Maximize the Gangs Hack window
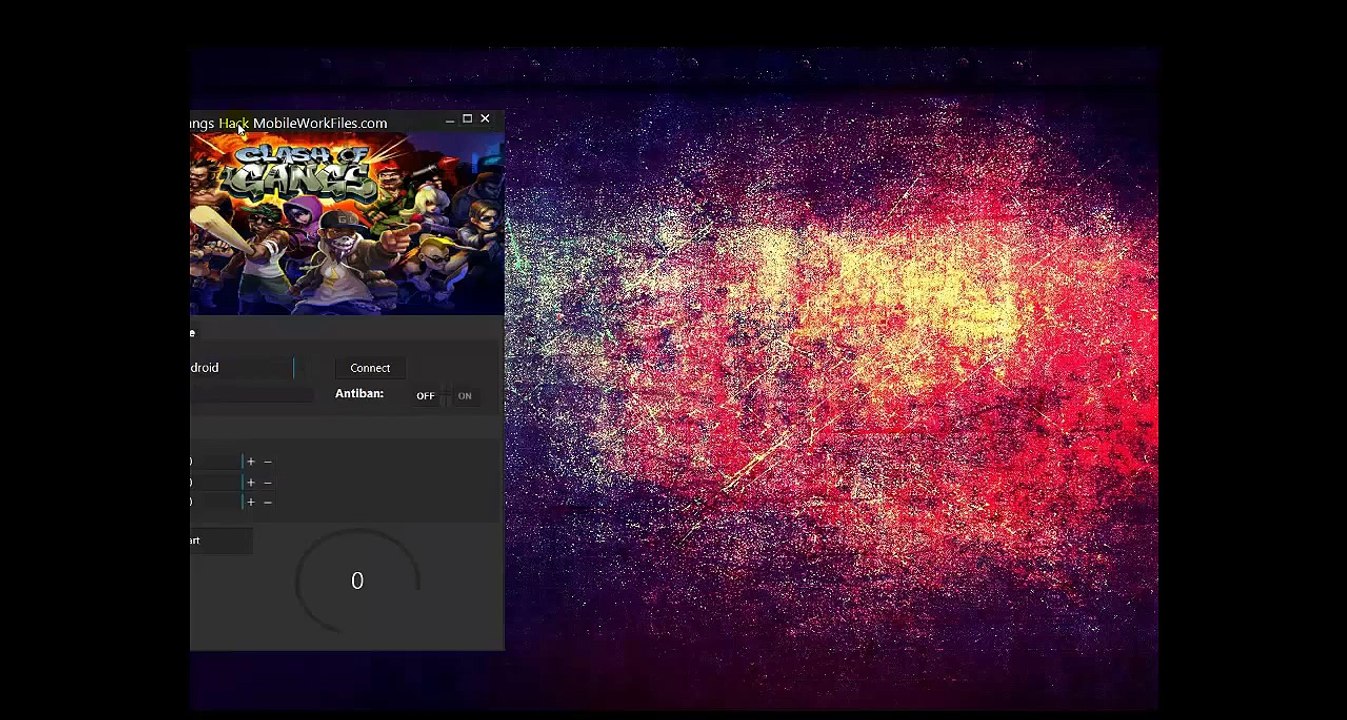This screenshot has height=720, width=1347. [x=467, y=119]
